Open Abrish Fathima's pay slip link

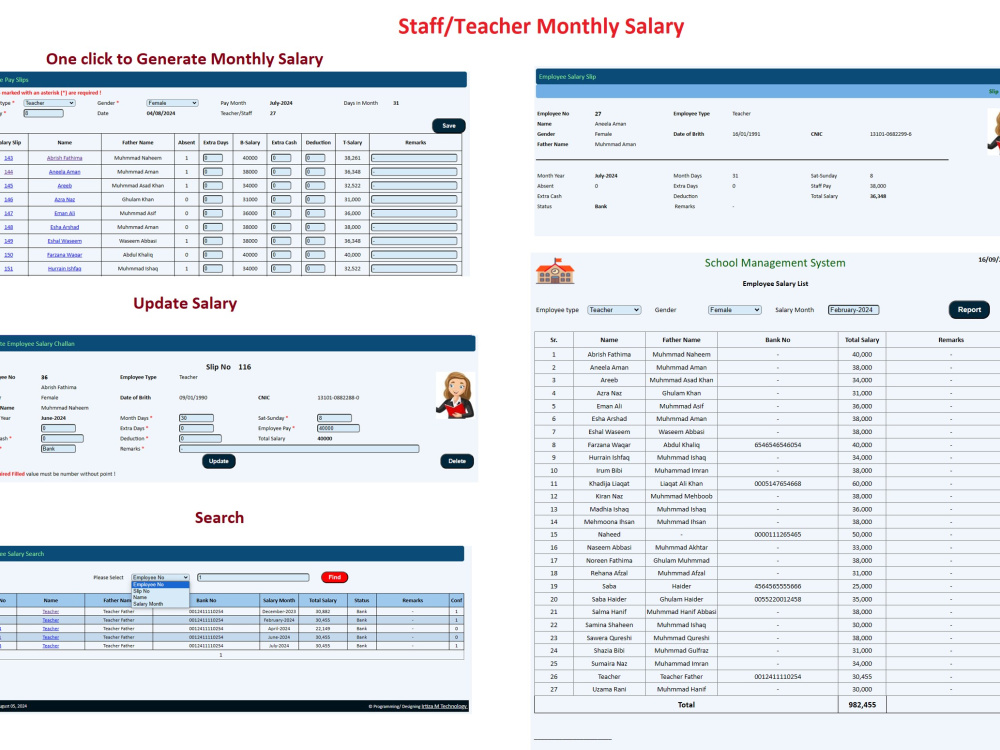66,157
